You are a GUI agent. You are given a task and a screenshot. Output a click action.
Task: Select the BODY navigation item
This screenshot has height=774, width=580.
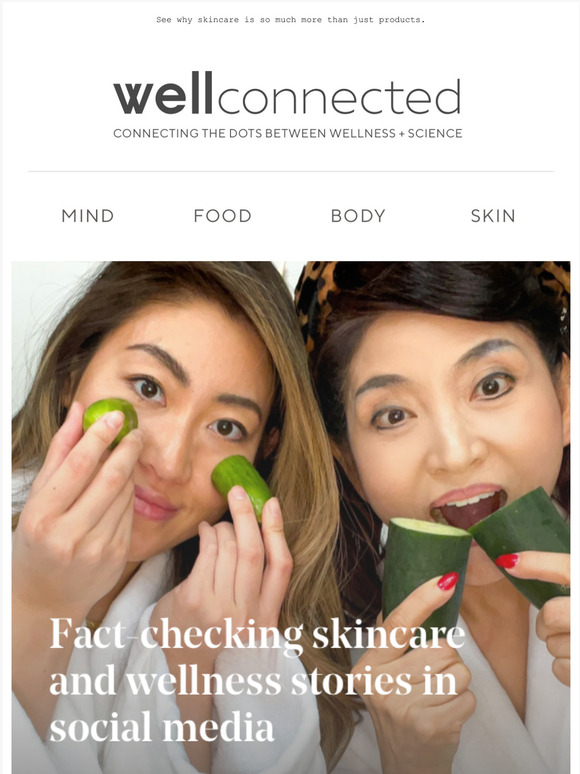pos(358,216)
